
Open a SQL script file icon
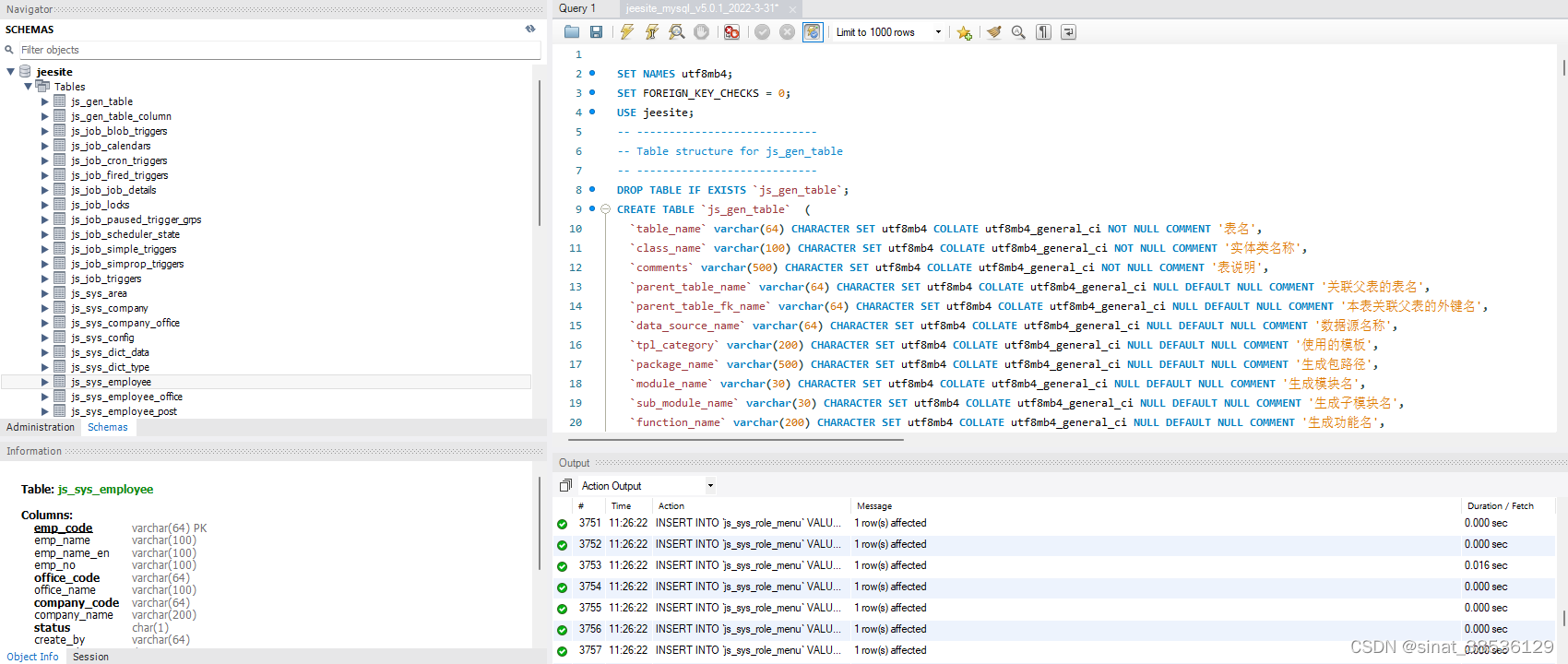point(572,32)
